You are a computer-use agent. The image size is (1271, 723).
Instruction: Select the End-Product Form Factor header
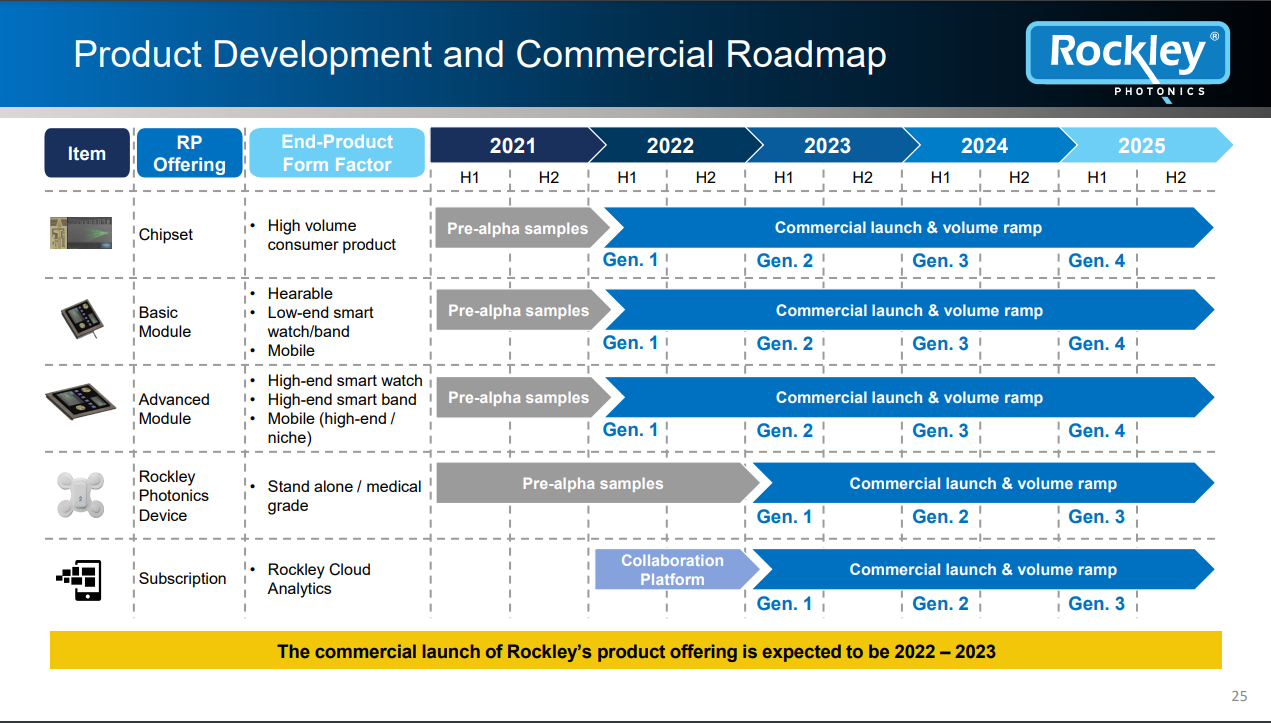pos(337,153)
